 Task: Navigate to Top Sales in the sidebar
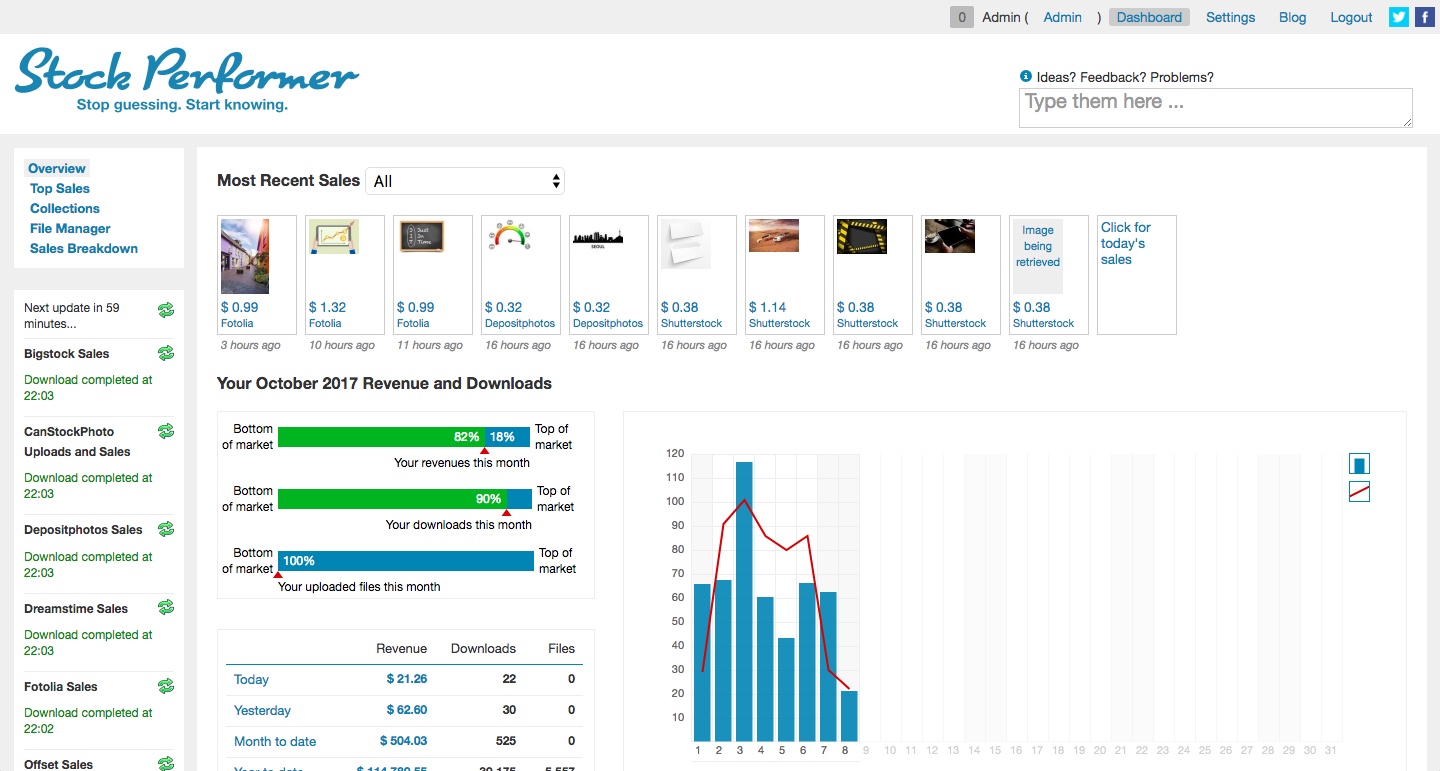tap(59, 188)
